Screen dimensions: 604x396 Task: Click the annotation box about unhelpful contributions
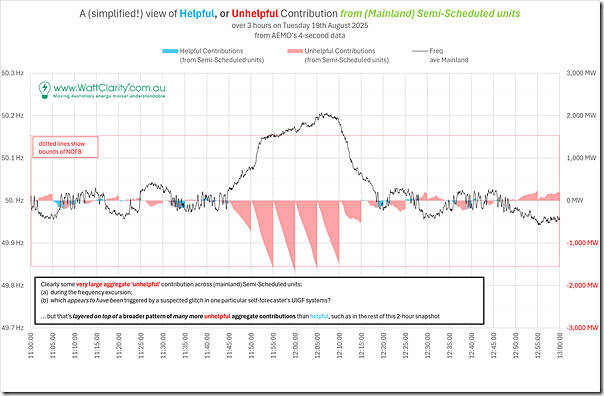(x=259, y=301)
